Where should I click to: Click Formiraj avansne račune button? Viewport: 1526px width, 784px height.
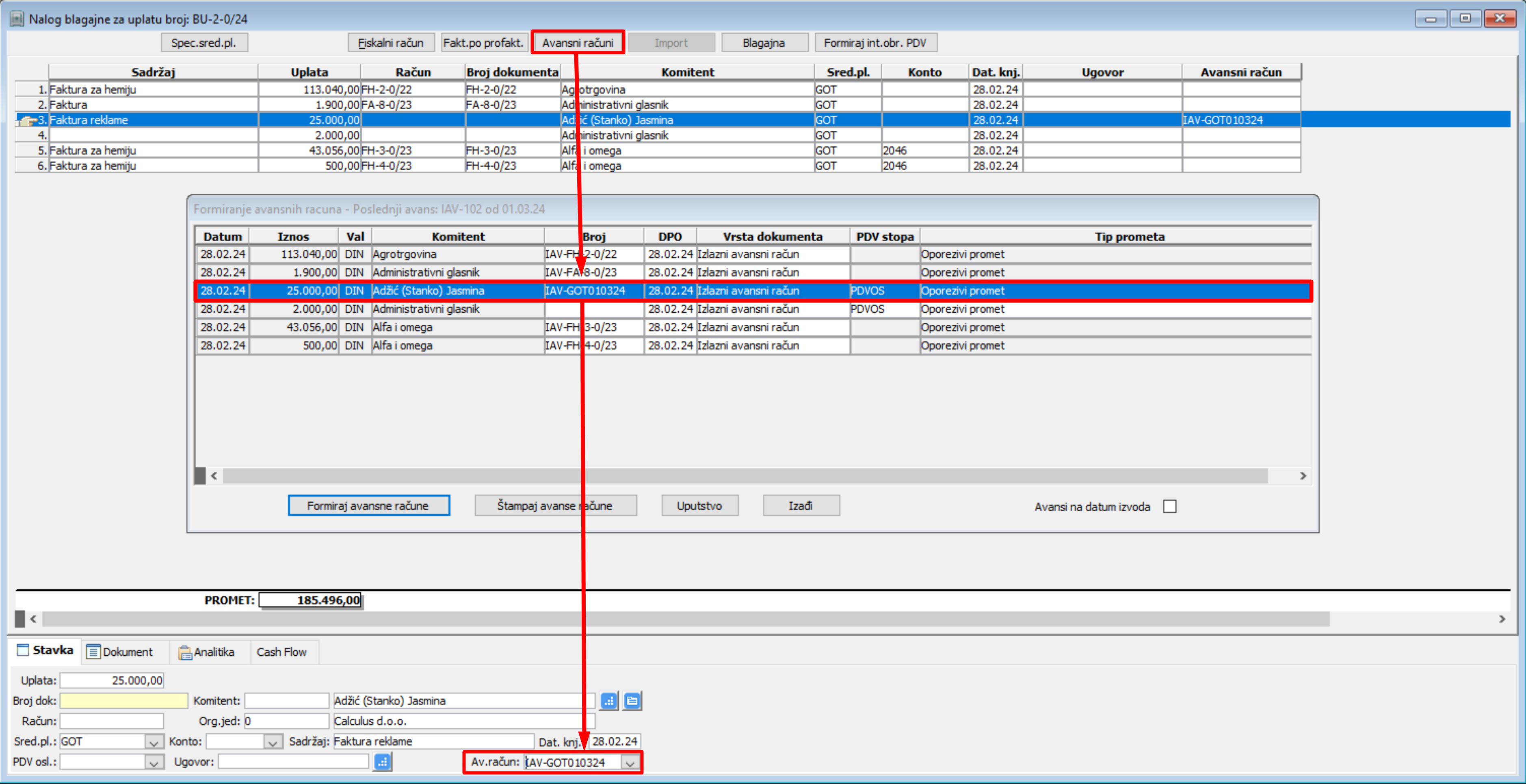click(x=368, y=506)
